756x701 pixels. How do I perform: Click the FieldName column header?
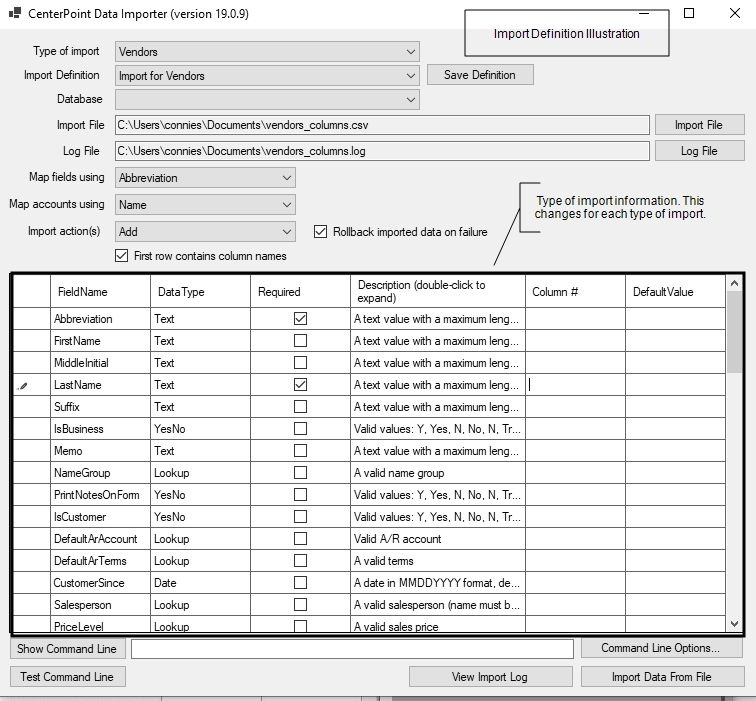[x=100, y=291]
